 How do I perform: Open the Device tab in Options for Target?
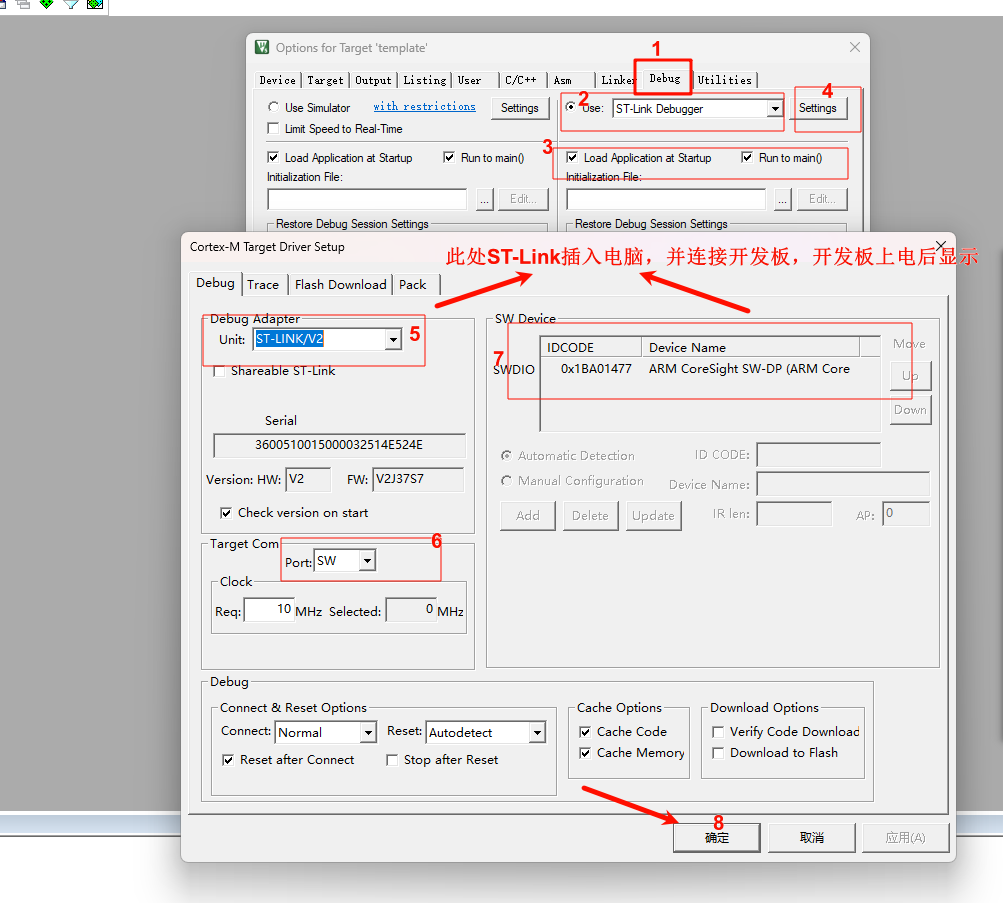278,80
